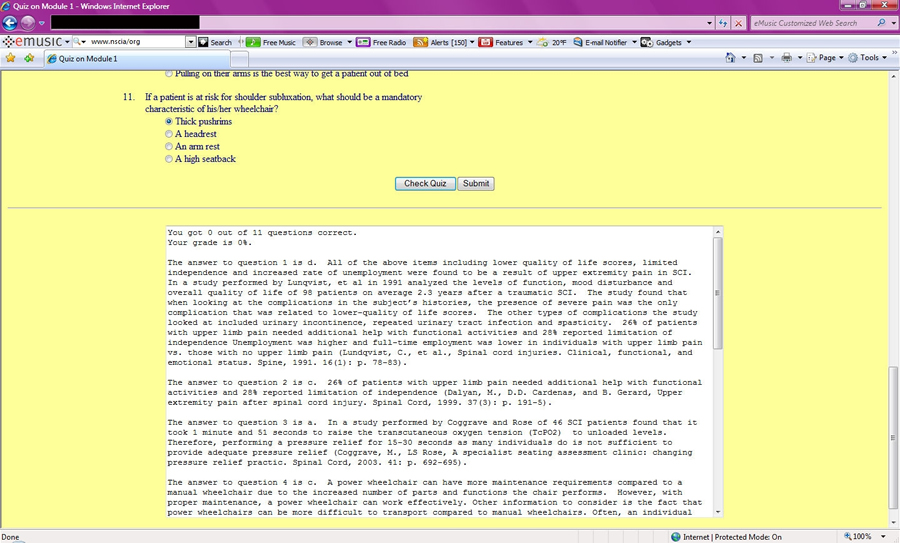
Task: Click the emusic toolbar www.nscia/org search field
Action: [137, 42]
